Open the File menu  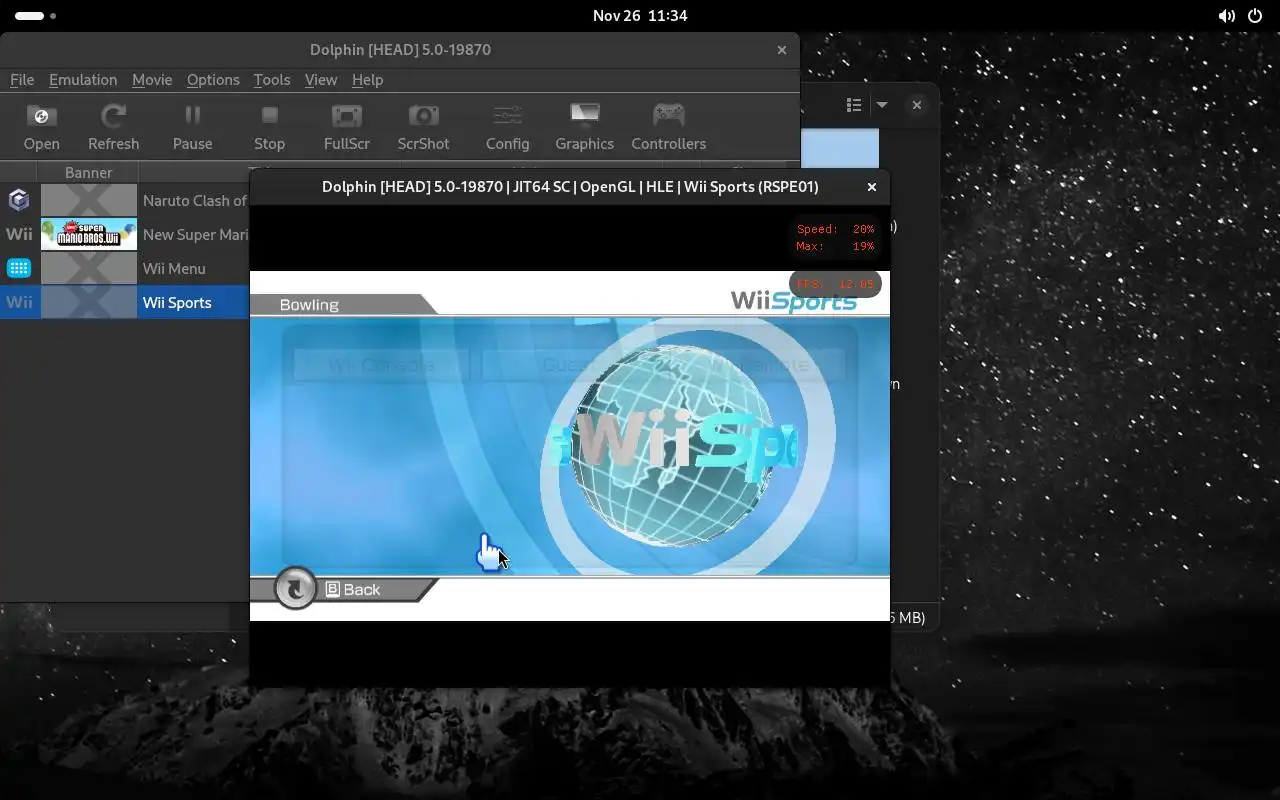coord(22,80)
